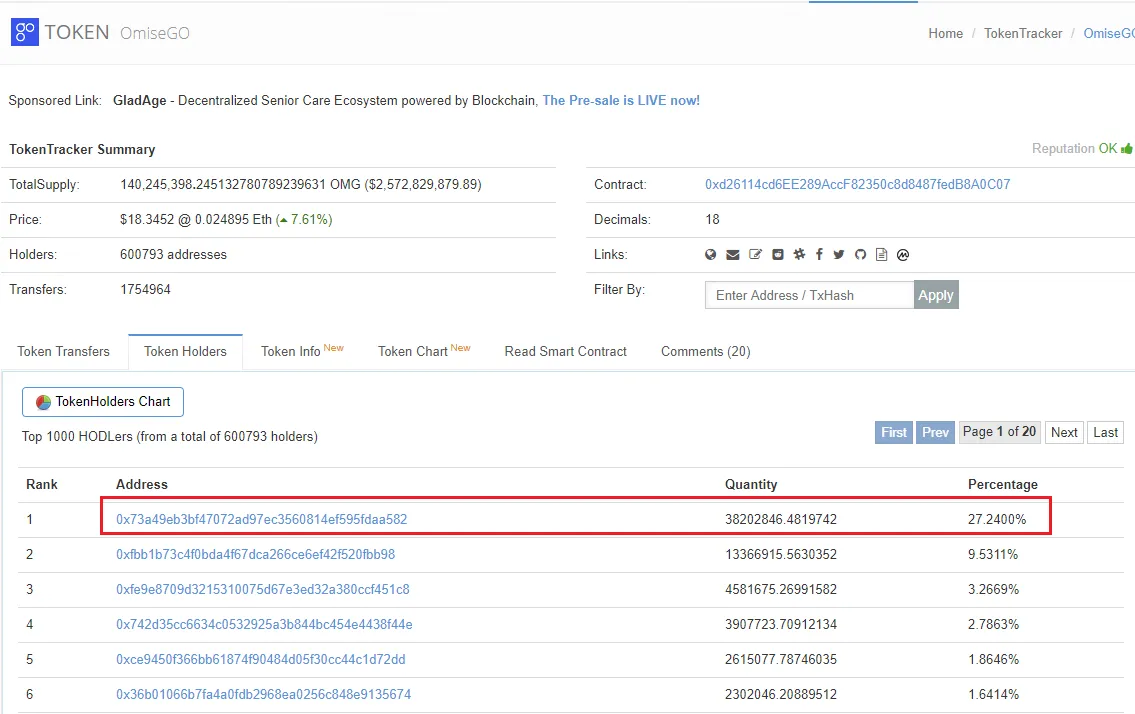Follow the Pre-sale is LIVE now link

(x=621, y=101)
